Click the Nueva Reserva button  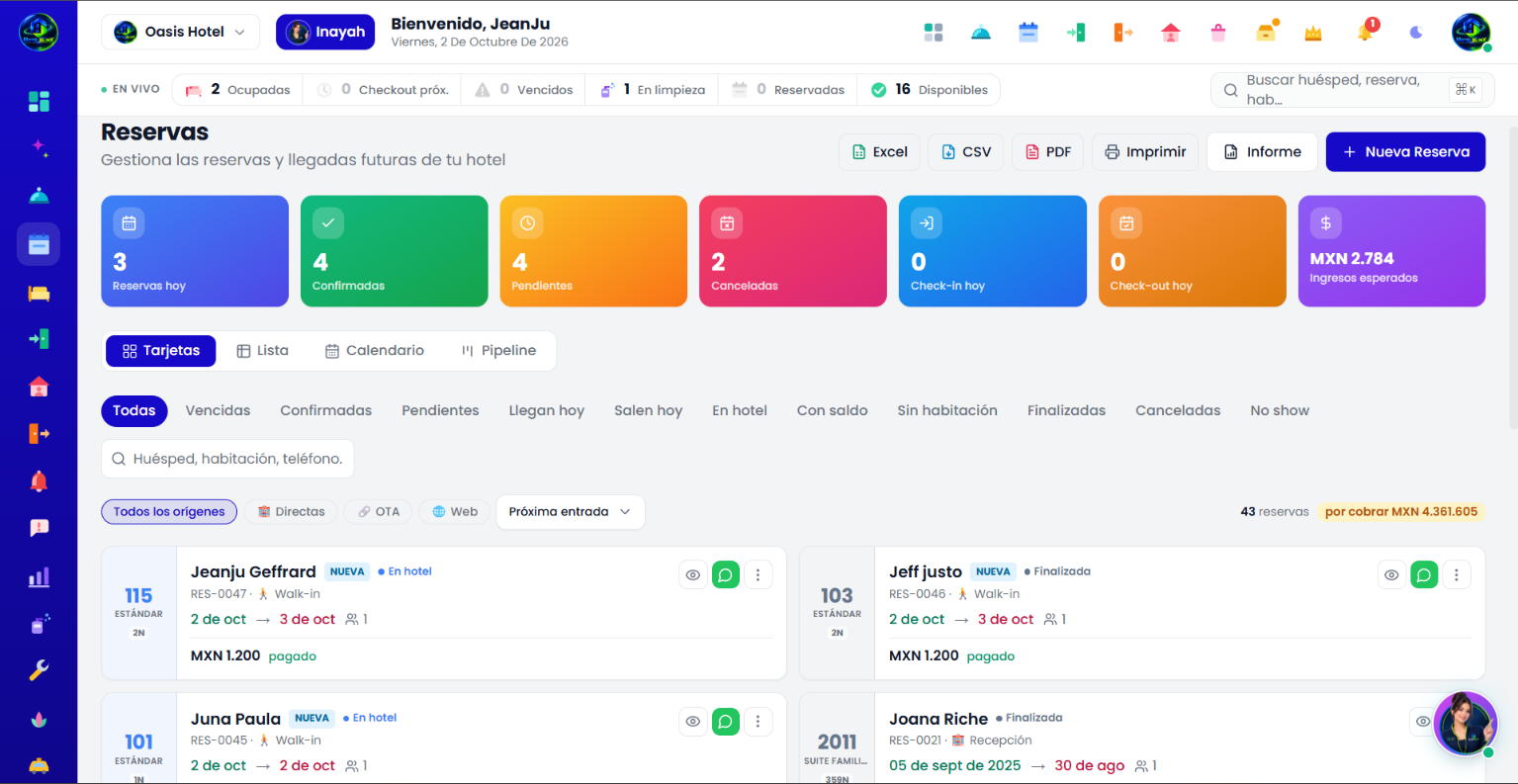(1405, 152)
